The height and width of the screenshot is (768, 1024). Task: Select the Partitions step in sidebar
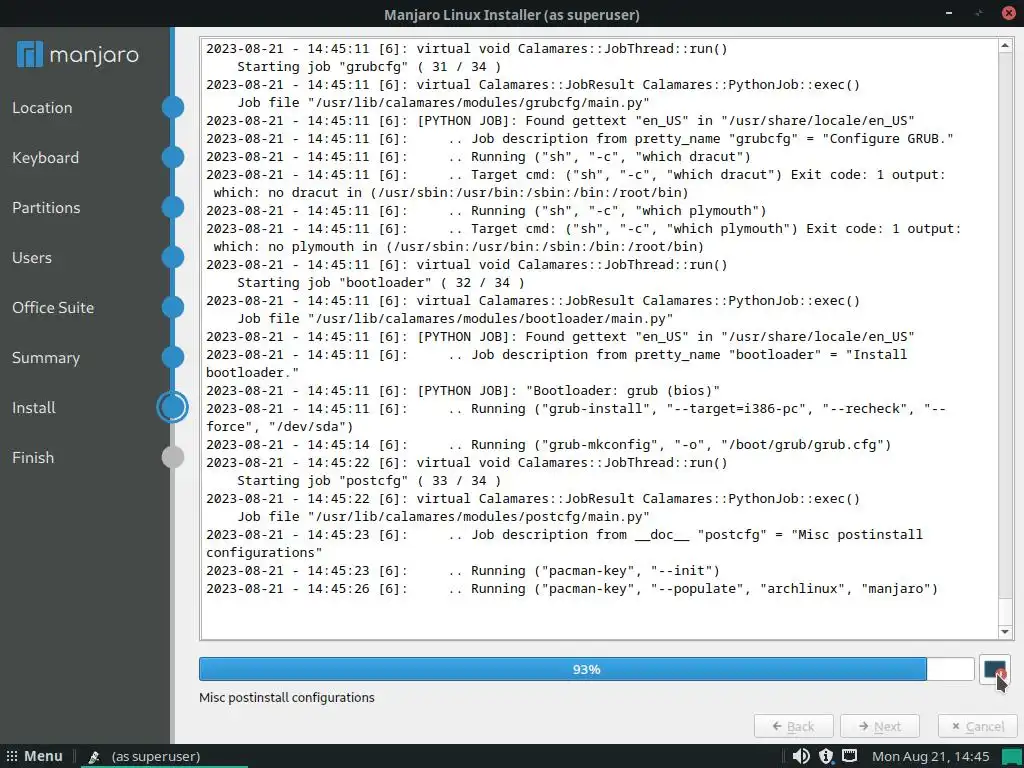46,208
